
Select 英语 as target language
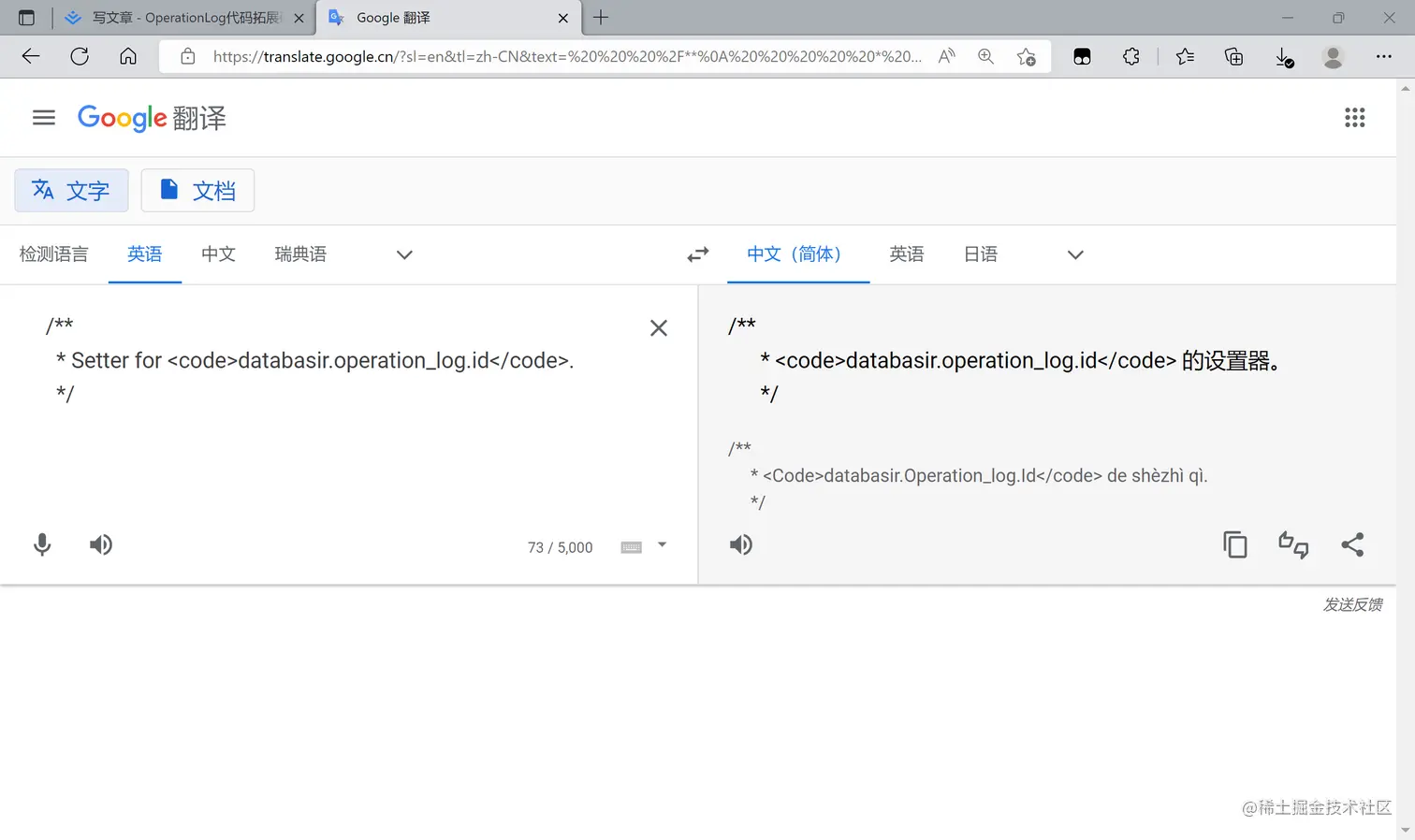tap(907, 254)
